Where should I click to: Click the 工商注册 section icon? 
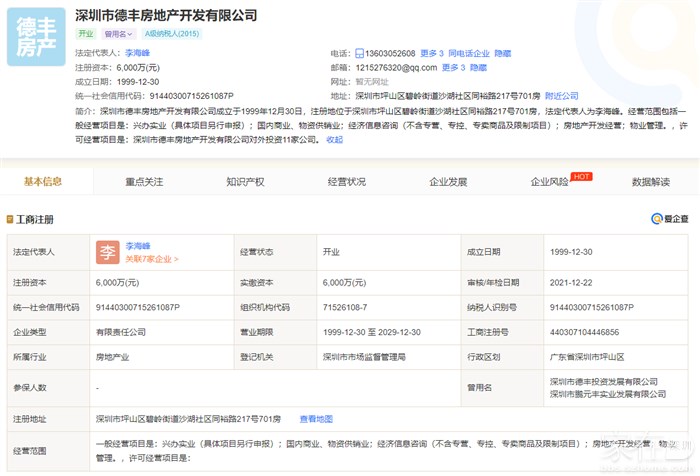pyautogui.click(x=11, y=219)
